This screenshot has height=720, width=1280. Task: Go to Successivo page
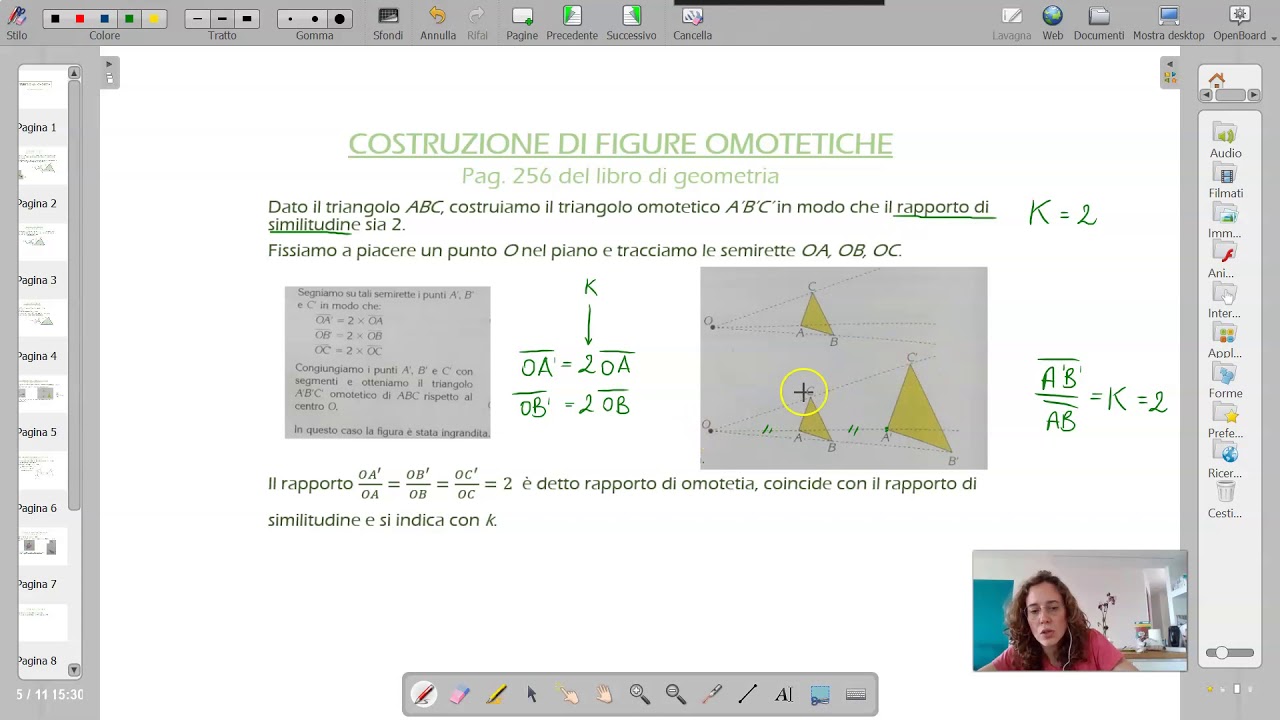coord(631,23)
